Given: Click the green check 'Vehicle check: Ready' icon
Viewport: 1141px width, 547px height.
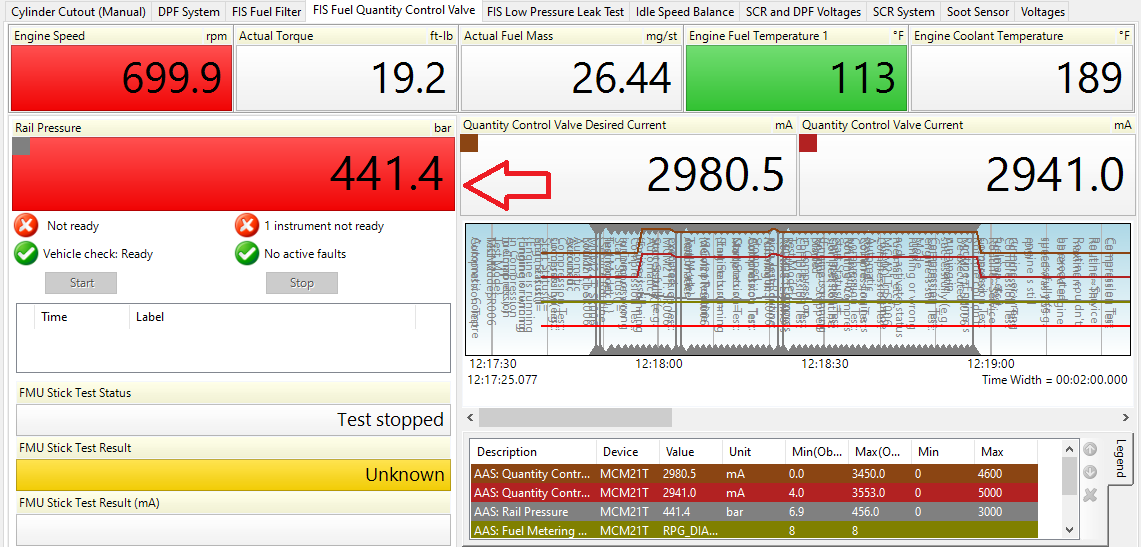Looking at the screenshot, I should pos(27,254).
